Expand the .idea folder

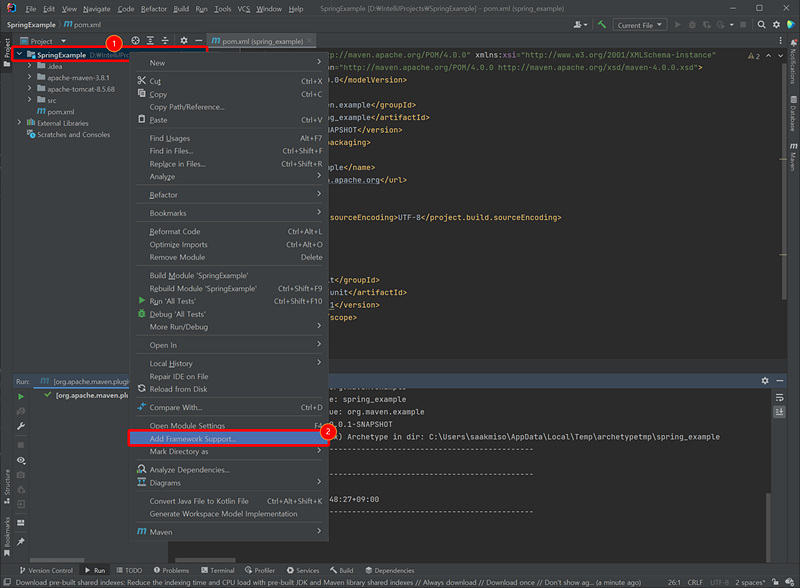pos(30,65)
